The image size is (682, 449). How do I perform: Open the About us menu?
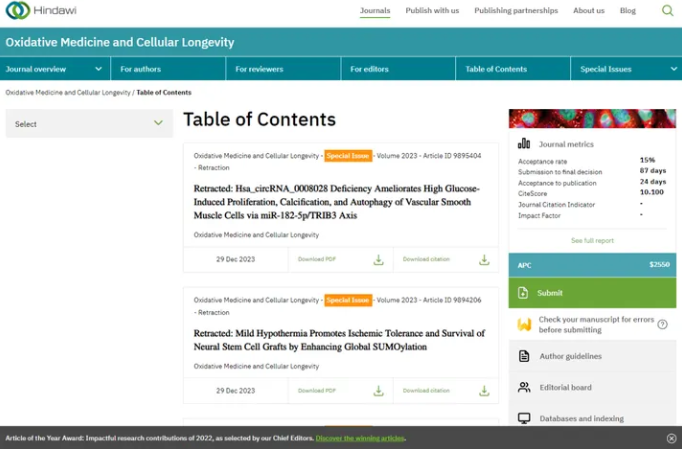pyautogui.click(x=588, y=10)
